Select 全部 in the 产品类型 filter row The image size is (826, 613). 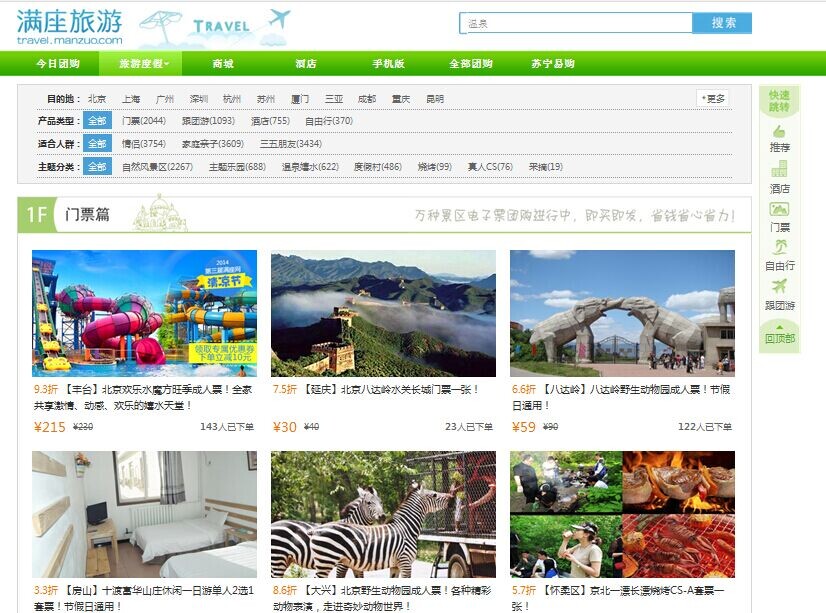pos(97,121)
